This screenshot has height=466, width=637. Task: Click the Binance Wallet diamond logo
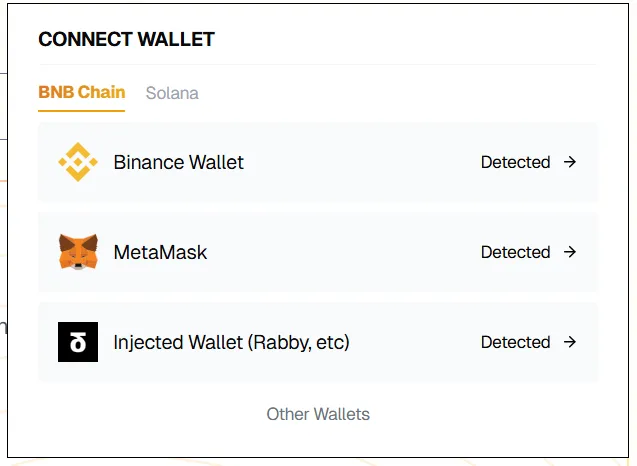[78, 162]
